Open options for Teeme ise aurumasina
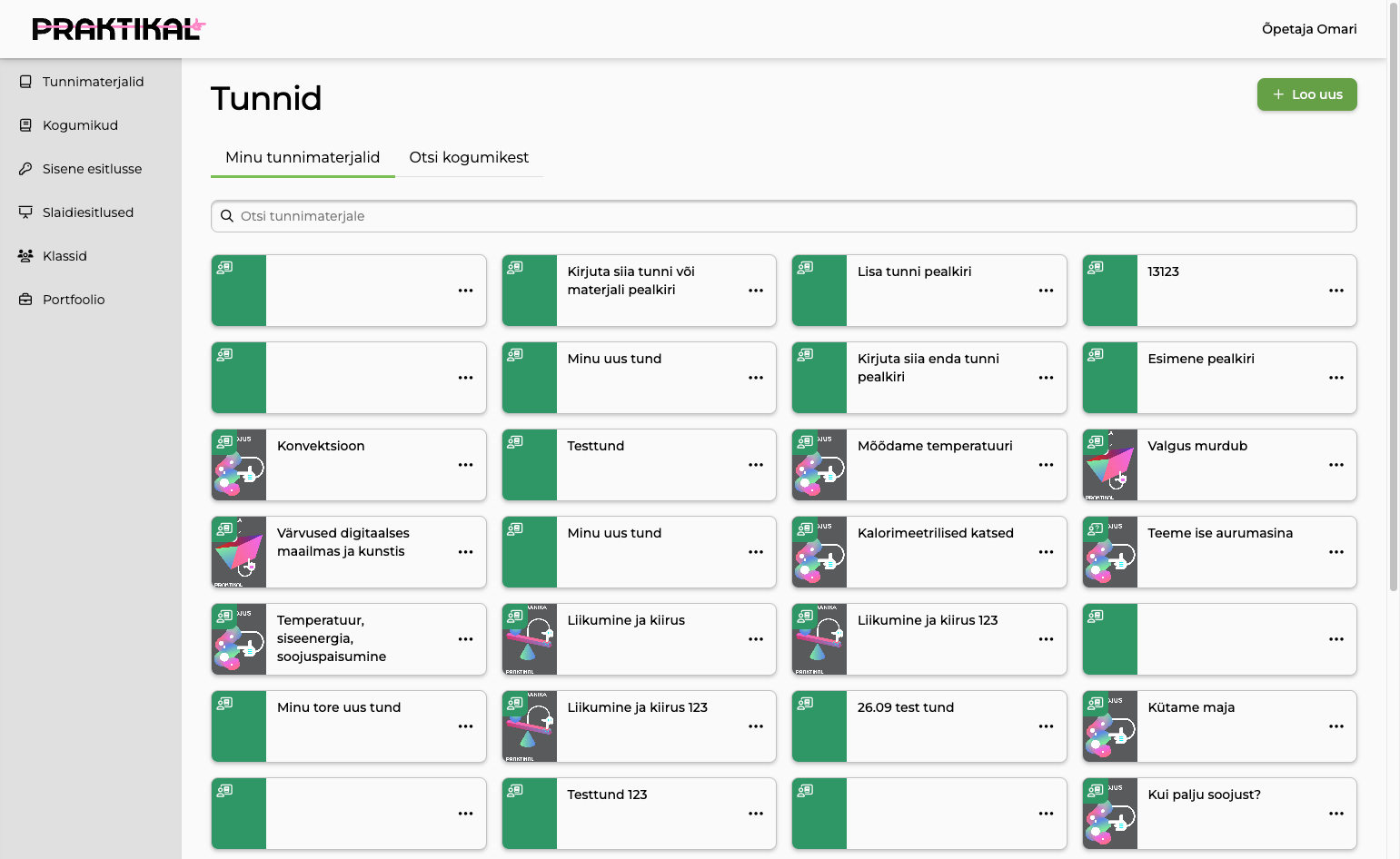The width and height of the screenshot is (1400, 859). pos(1336,552)
